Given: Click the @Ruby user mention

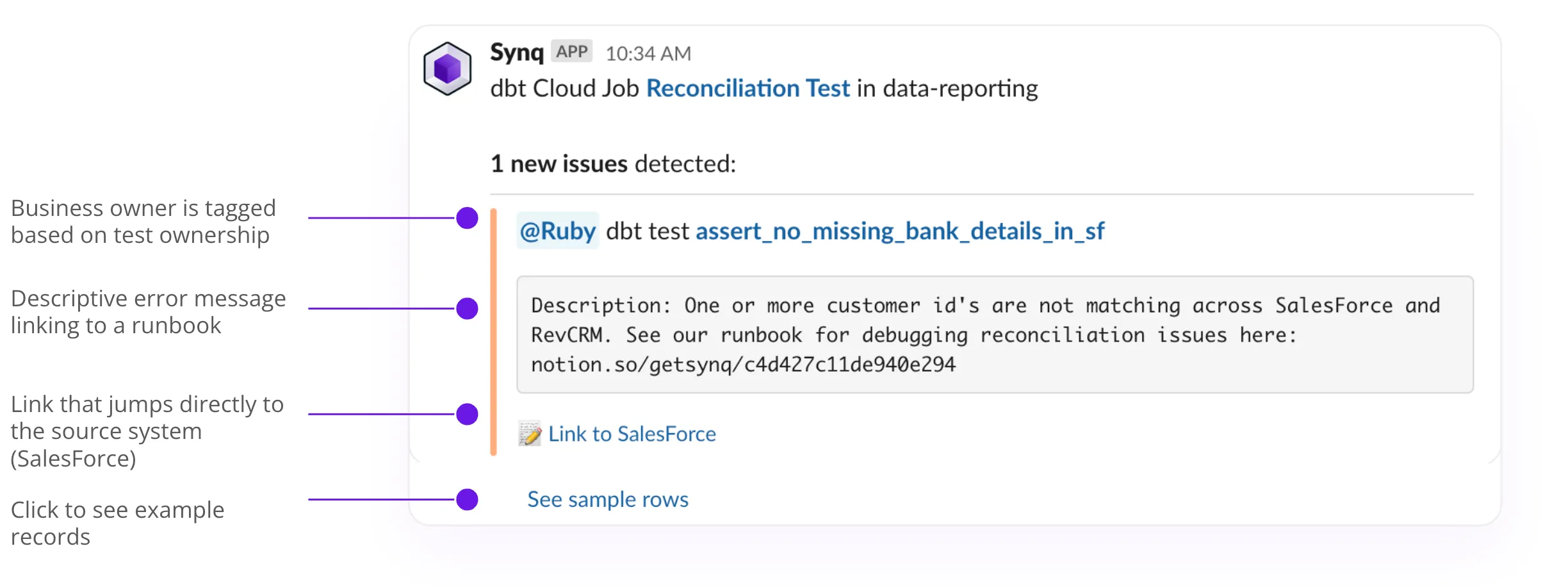Looking at the screenshot, I should [x=557, y=231].
